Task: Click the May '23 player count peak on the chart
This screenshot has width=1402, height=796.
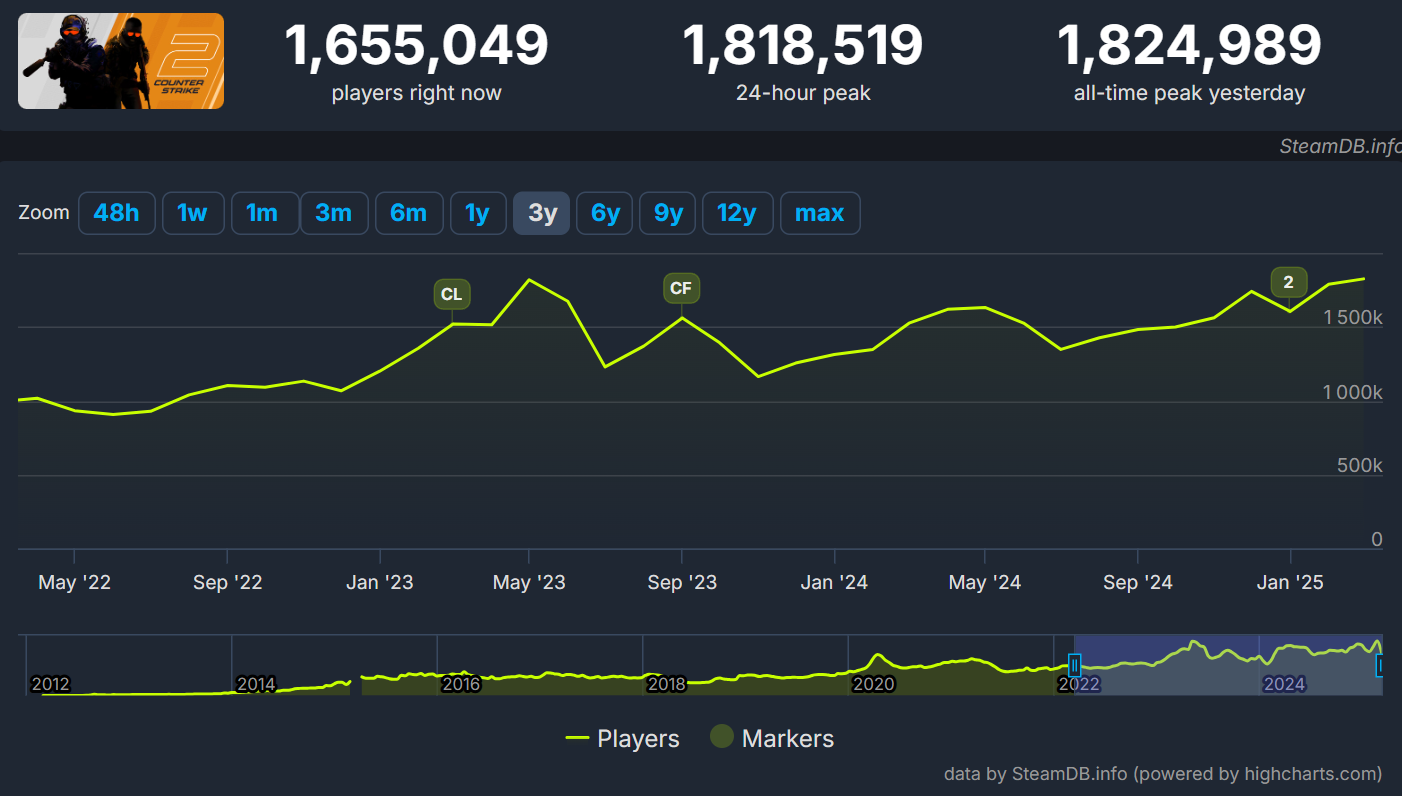Action: [x=530, y=280]
